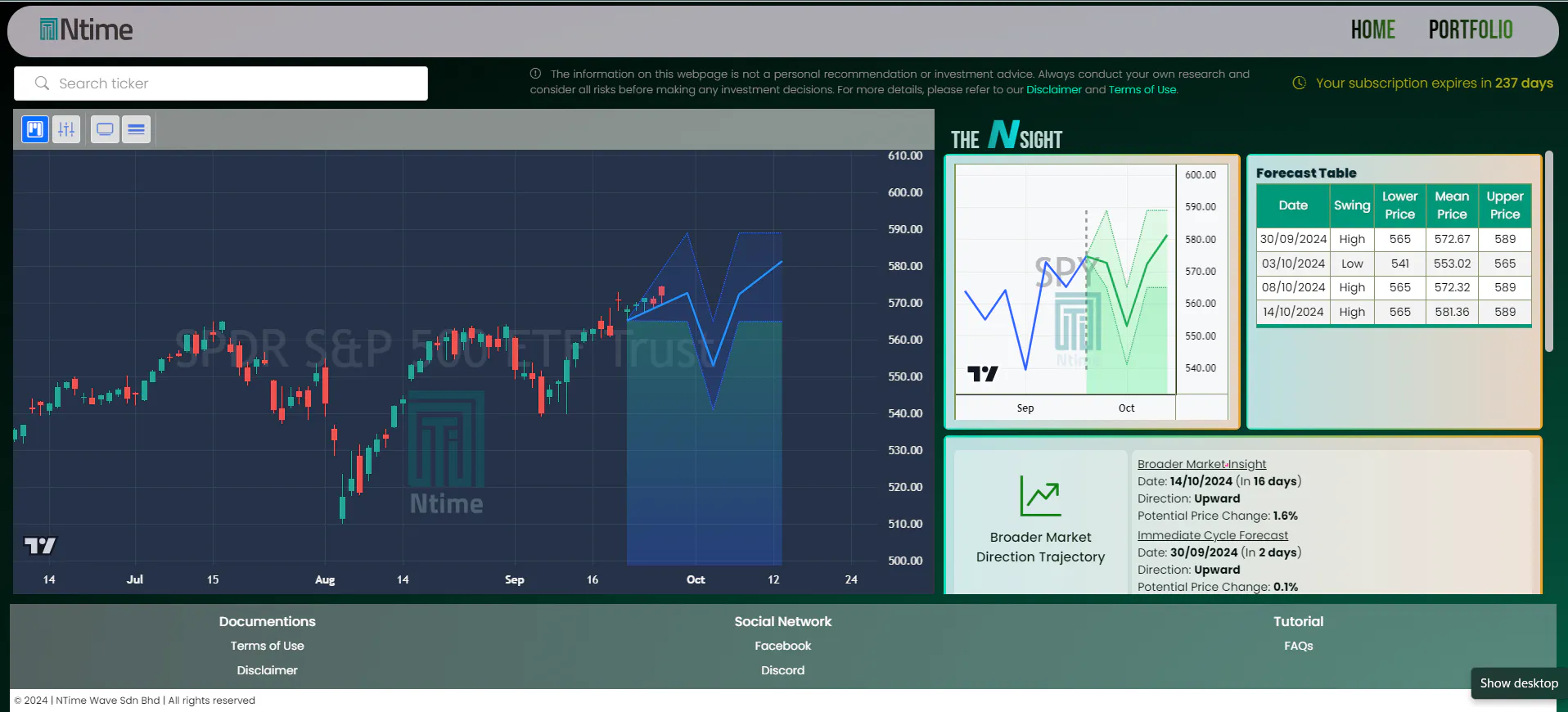Open the Terms of Use link in the notice
1568x712 pixels.
[x=1142, y=90]
